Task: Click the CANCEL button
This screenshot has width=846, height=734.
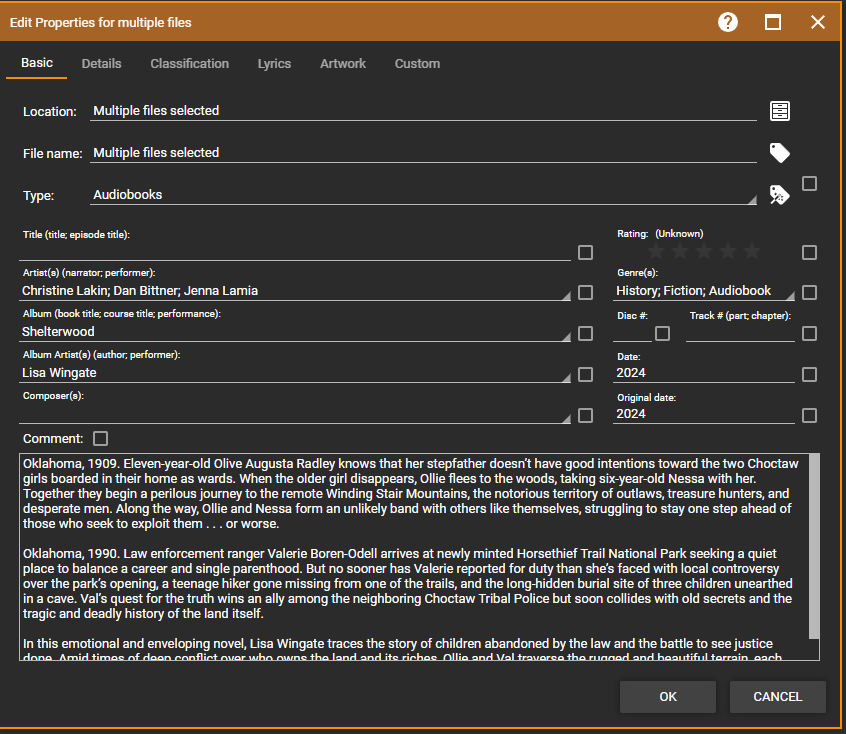Action: point(777,697)
